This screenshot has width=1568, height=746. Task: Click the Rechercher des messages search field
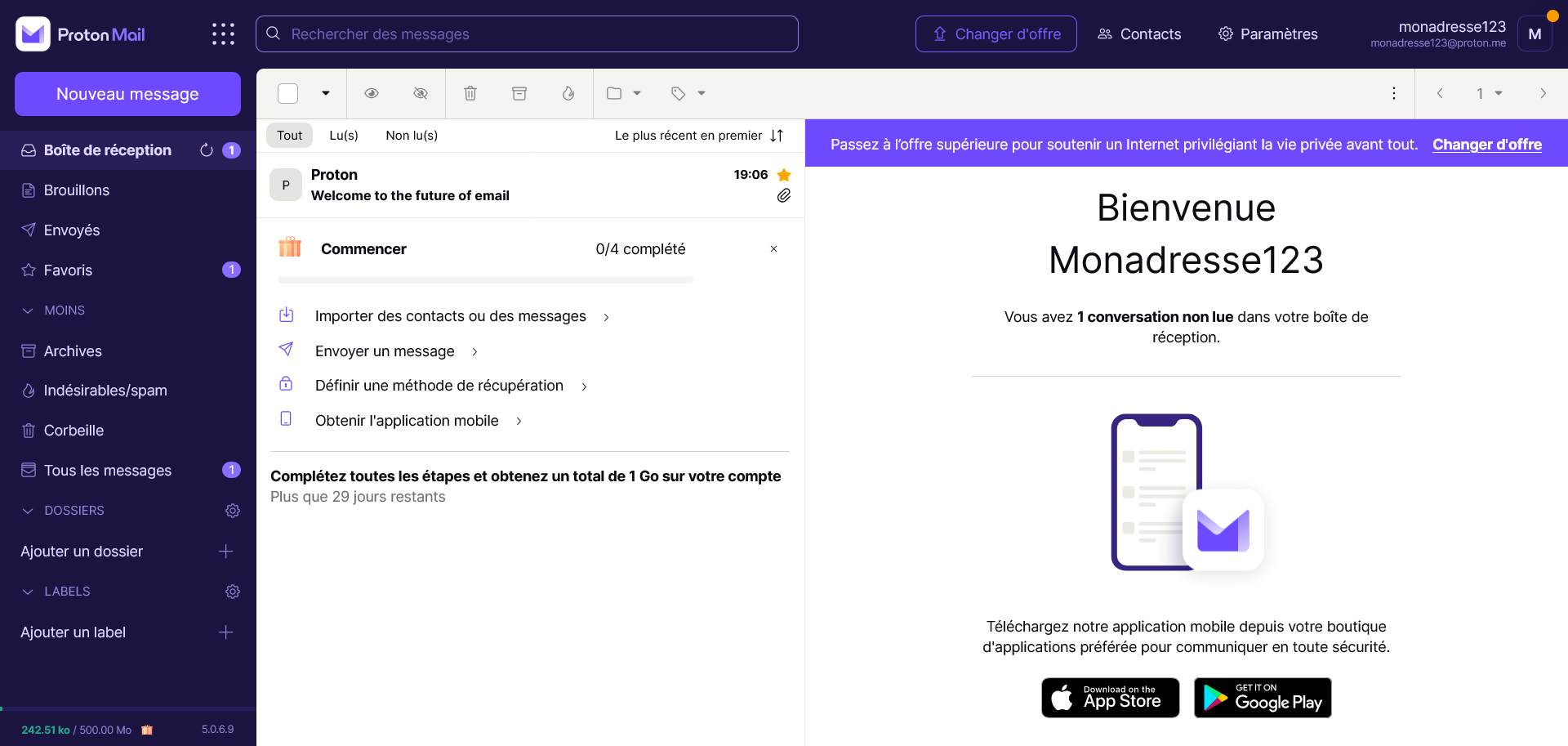tap(527, 34)
